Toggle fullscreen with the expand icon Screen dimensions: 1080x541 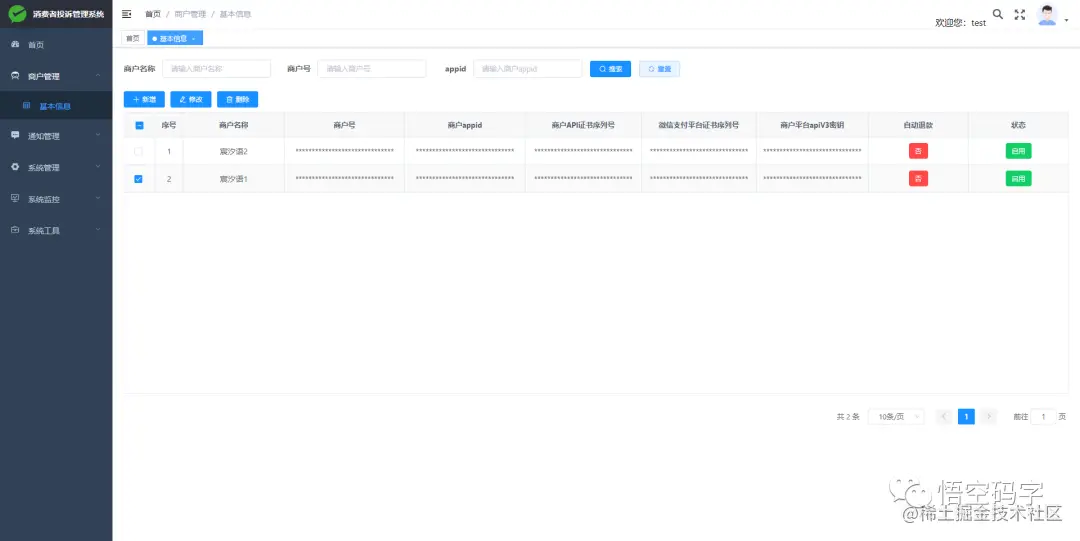coord(1020,14)
